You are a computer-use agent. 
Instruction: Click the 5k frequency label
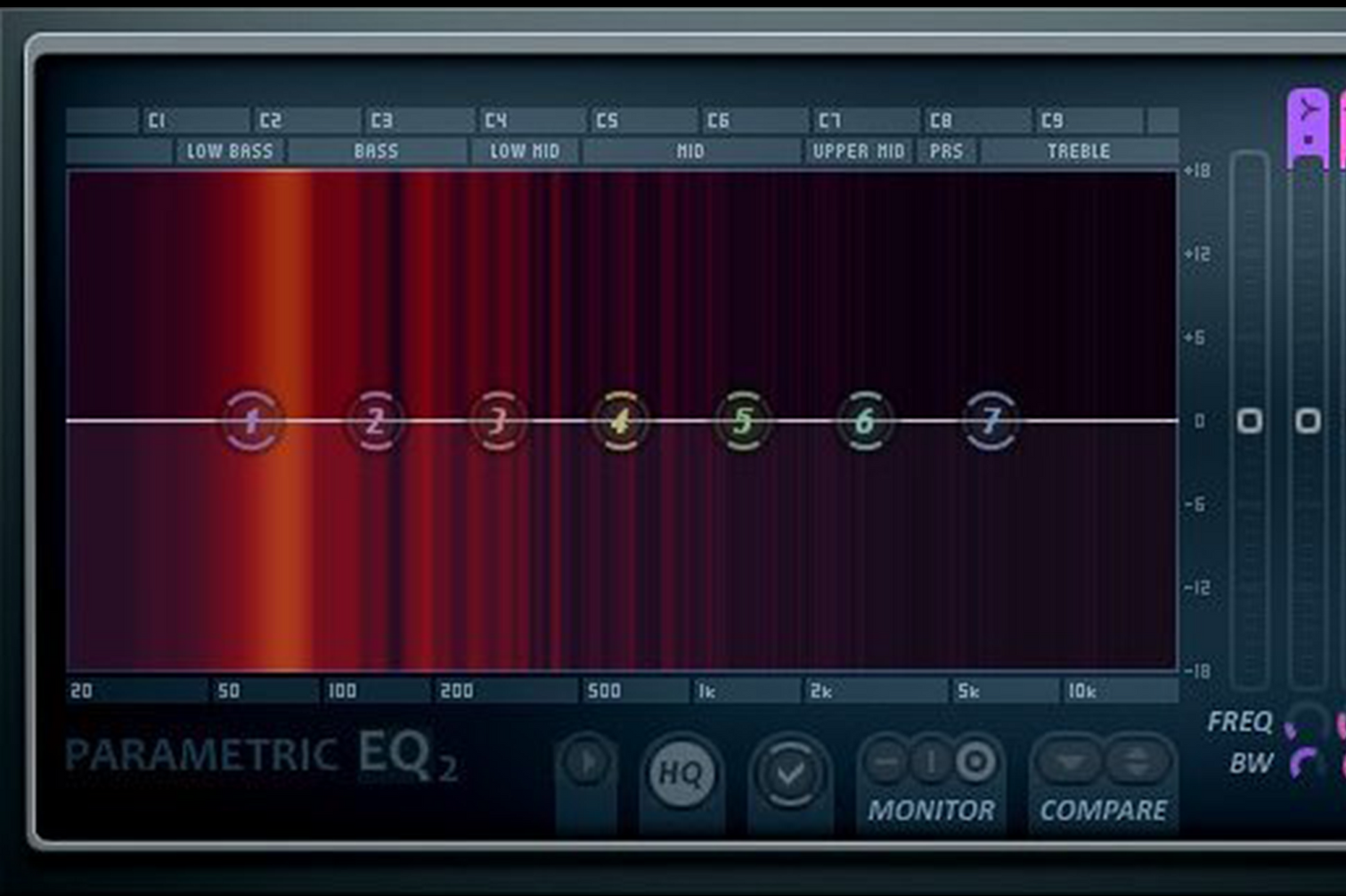(968, 691)
